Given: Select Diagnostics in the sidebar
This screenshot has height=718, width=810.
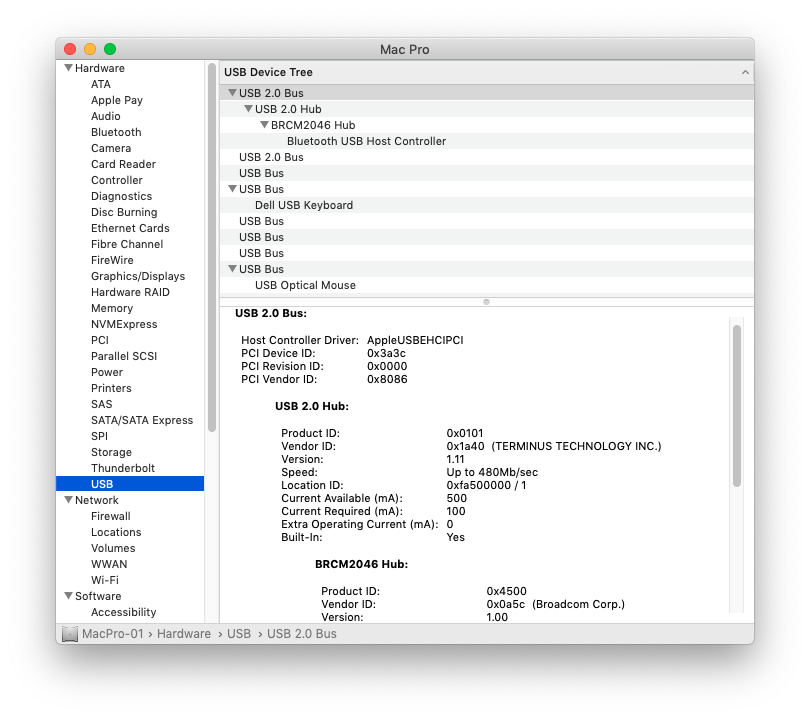Looking at the screenshot, I should pos(121,196).
